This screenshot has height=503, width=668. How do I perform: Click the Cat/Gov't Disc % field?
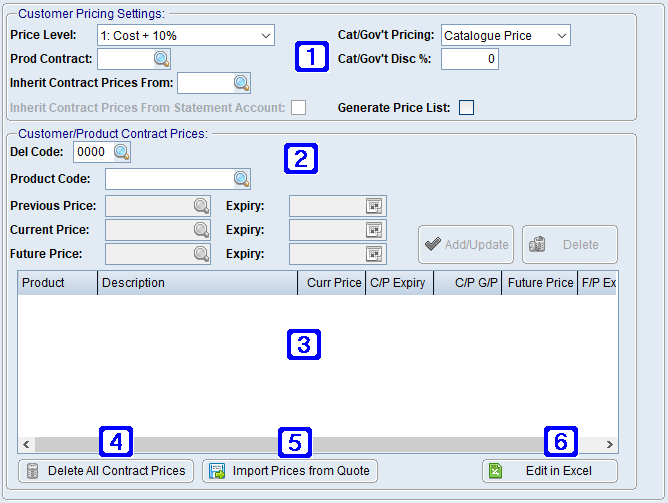coord(469,59)
